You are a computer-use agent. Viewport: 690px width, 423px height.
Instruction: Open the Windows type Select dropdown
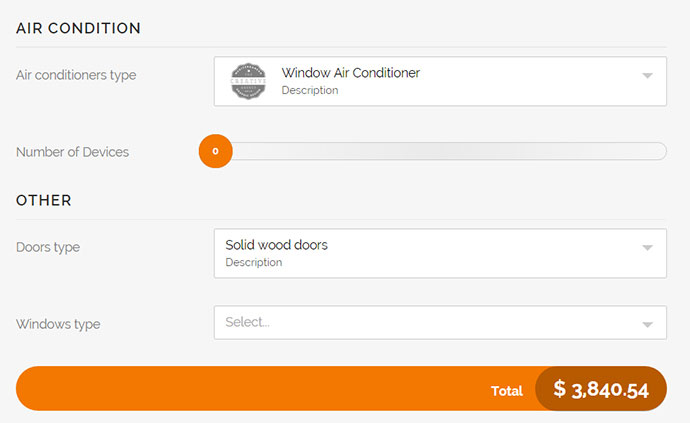440,323
